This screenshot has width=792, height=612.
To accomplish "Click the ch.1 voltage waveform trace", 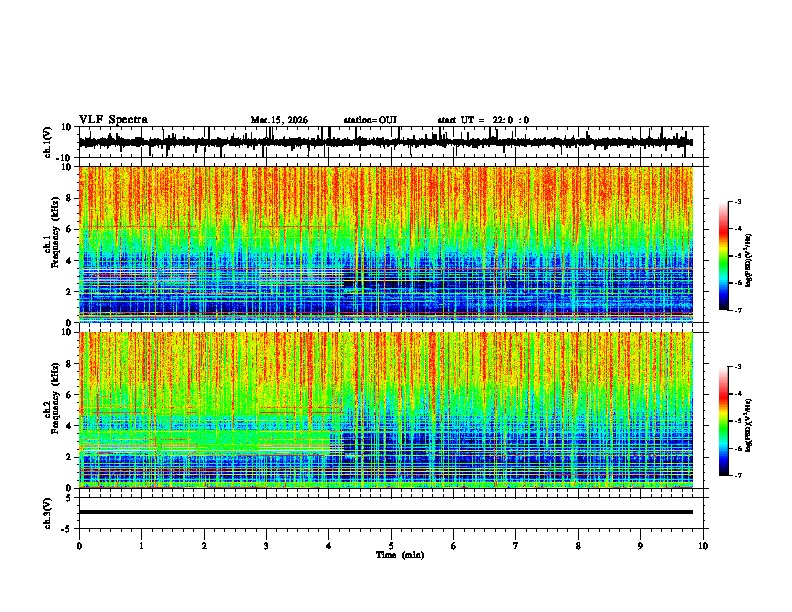I will (x=385, y=142).
